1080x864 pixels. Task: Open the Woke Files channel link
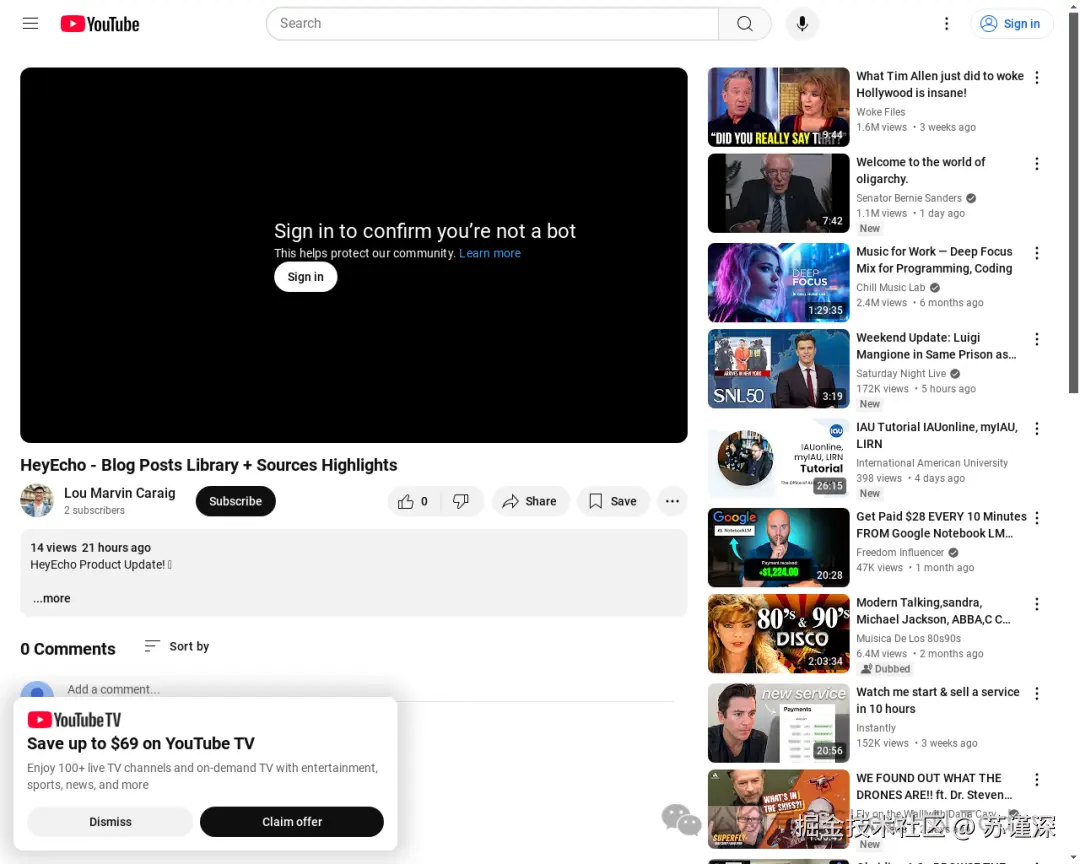coord(880,112)
